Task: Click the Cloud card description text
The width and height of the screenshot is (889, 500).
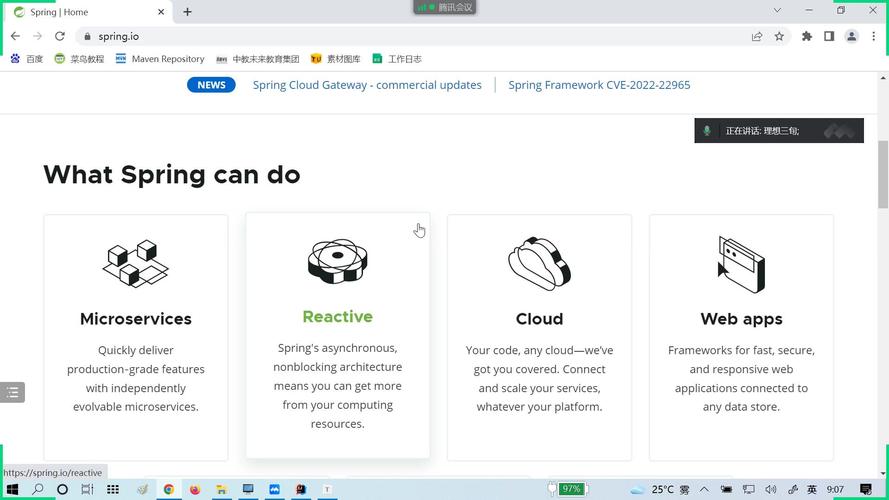Action: [539, 378]
